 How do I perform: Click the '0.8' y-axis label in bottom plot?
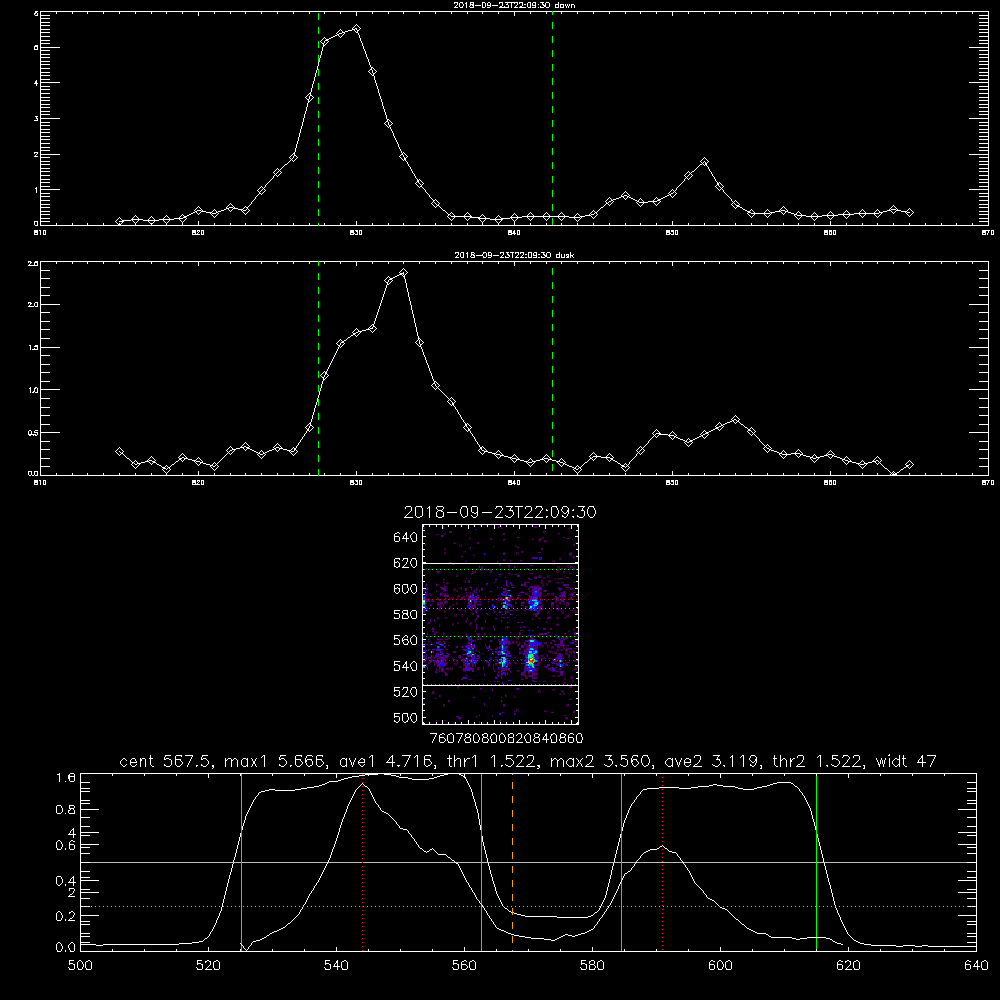pyautogui.click(x=66, y=809)
